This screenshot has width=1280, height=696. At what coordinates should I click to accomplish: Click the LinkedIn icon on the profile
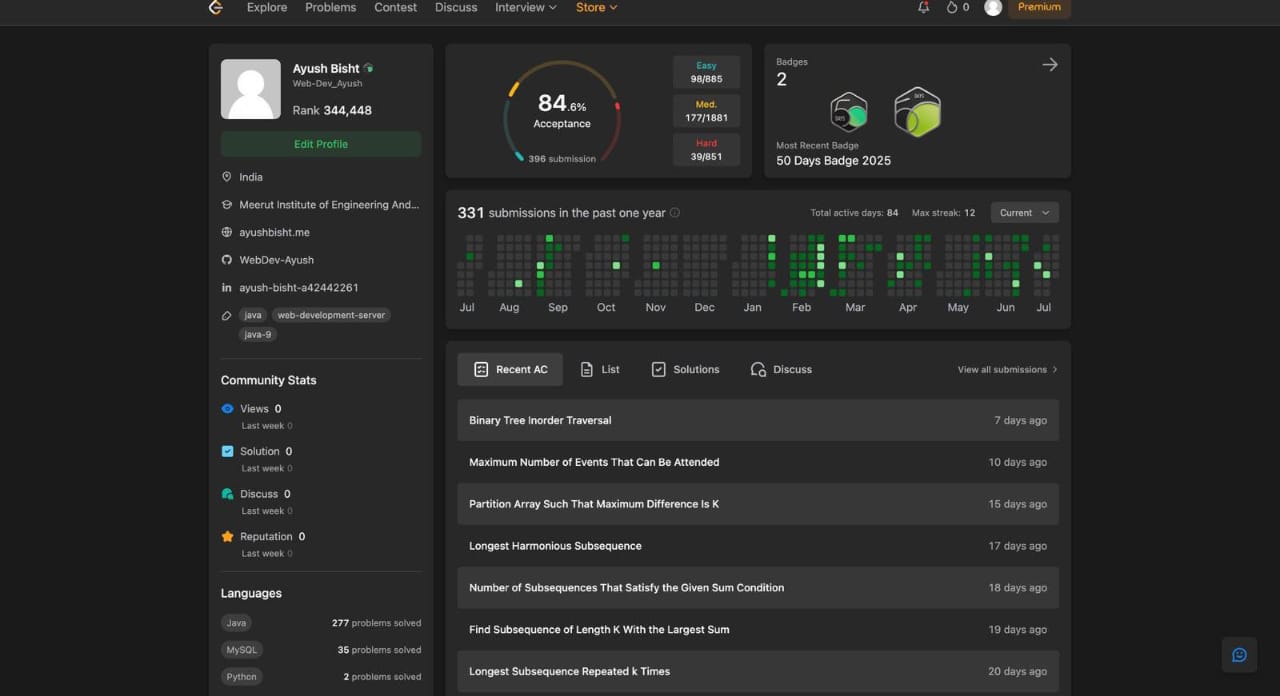[226, 287]
